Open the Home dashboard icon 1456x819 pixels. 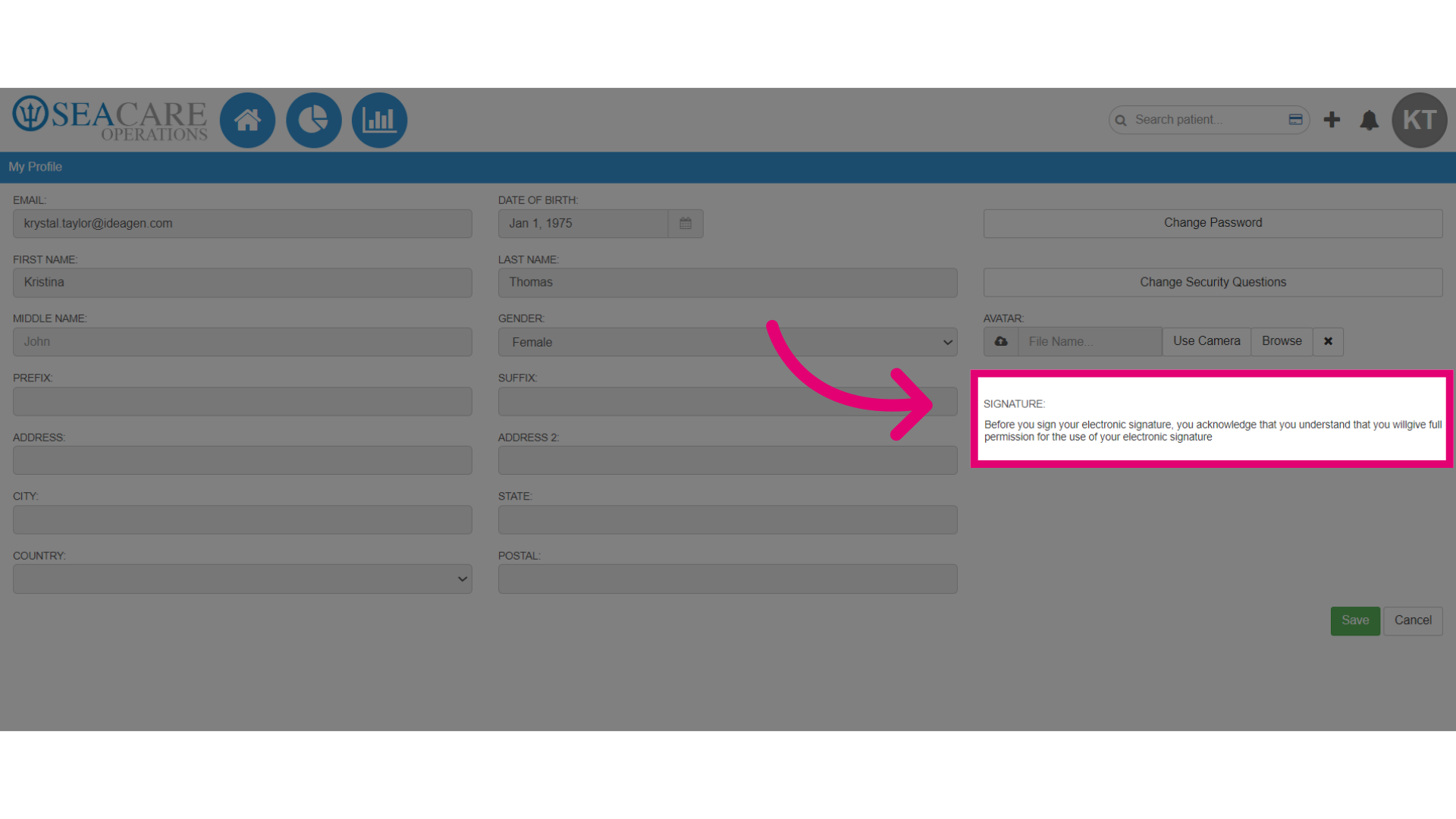click(x=247, y=120)
